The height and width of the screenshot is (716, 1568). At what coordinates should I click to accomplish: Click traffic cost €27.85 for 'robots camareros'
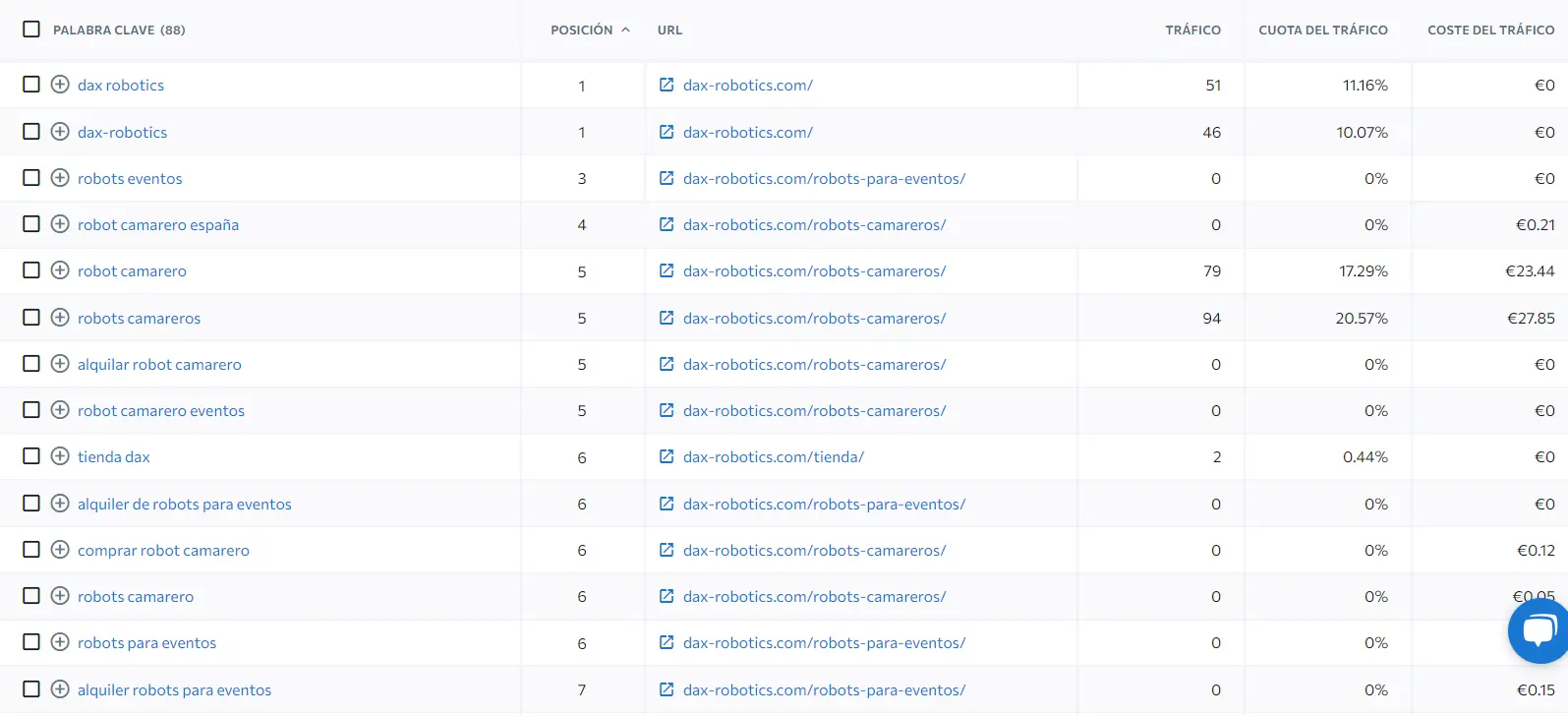[1531, 319]
